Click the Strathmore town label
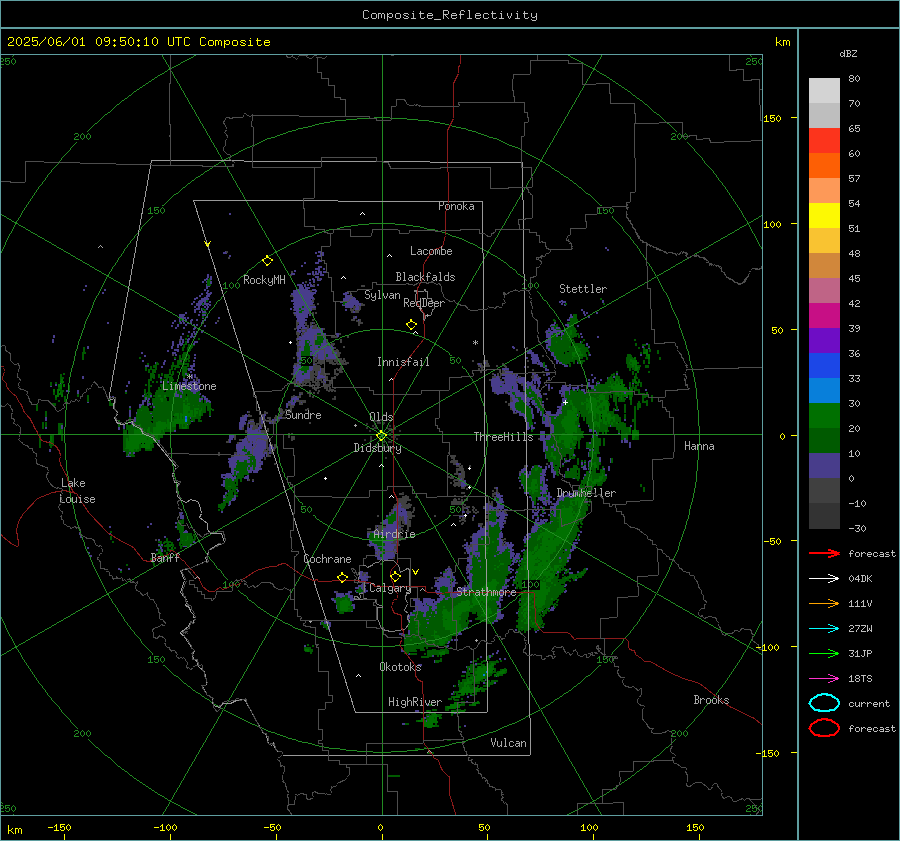 pos(486,591)
